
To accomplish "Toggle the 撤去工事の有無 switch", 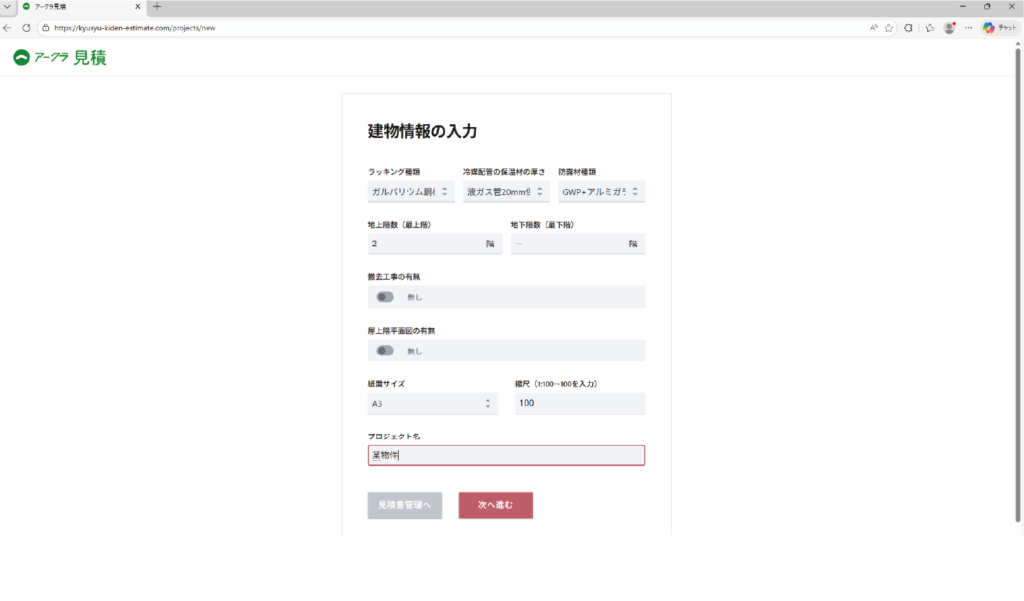I will click(385, 297).
